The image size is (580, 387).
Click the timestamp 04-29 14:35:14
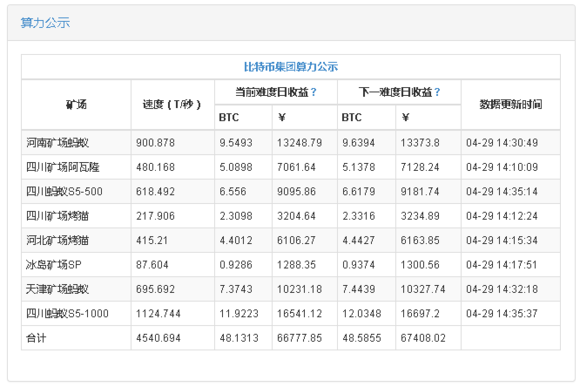502,191
